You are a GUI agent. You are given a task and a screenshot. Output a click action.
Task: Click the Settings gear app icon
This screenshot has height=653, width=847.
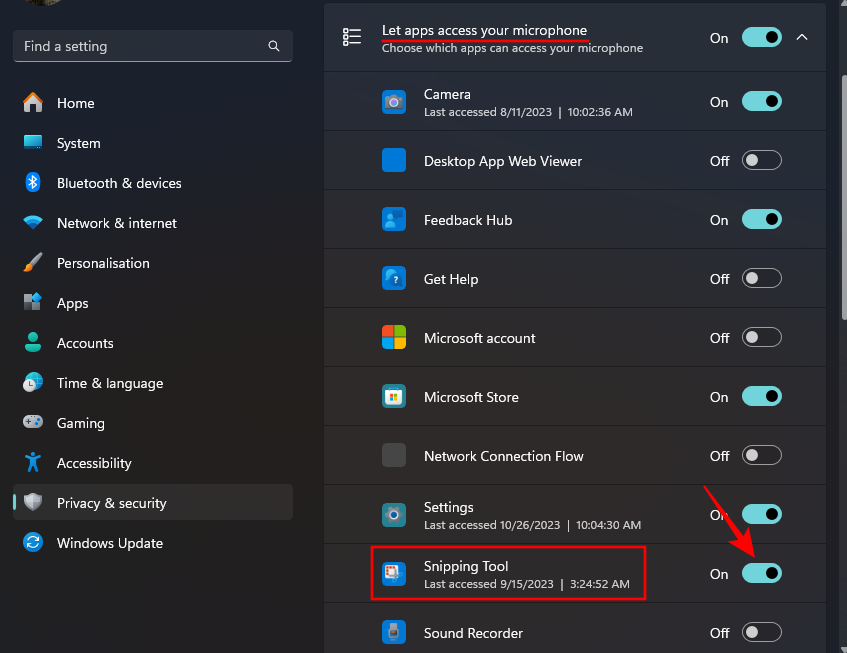394,515
